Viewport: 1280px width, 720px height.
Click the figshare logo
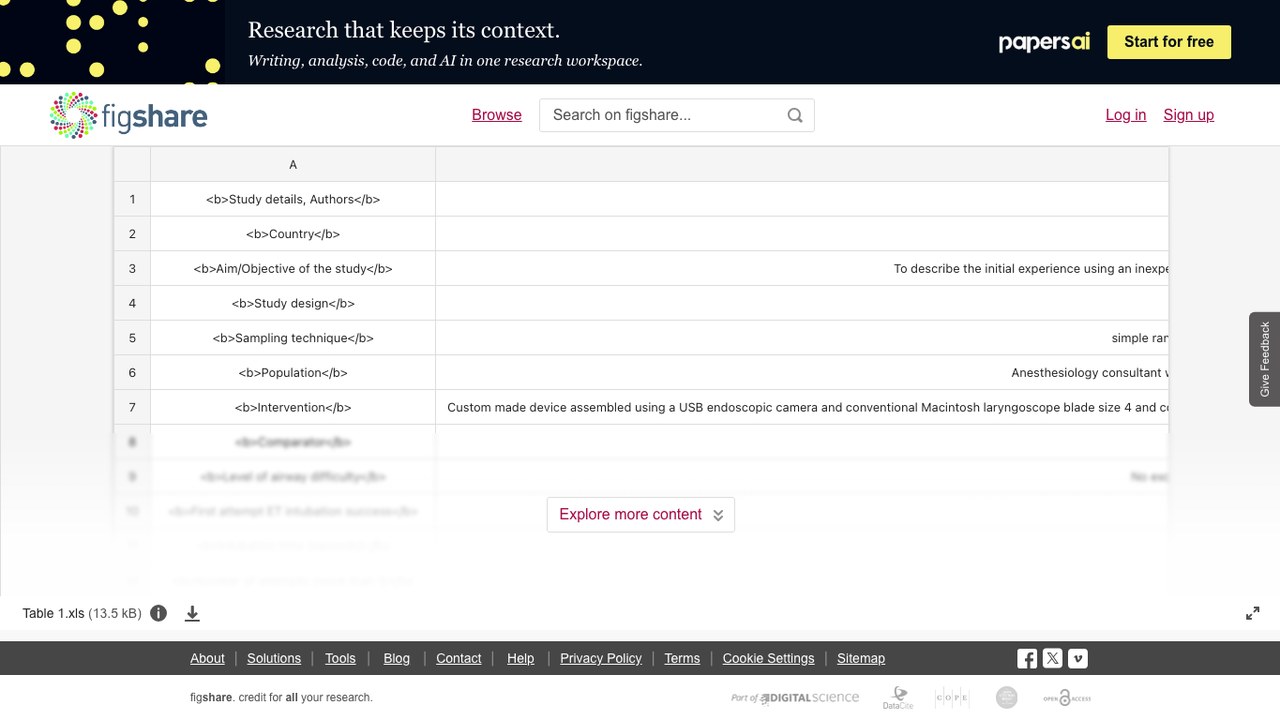tap(129, 115)
